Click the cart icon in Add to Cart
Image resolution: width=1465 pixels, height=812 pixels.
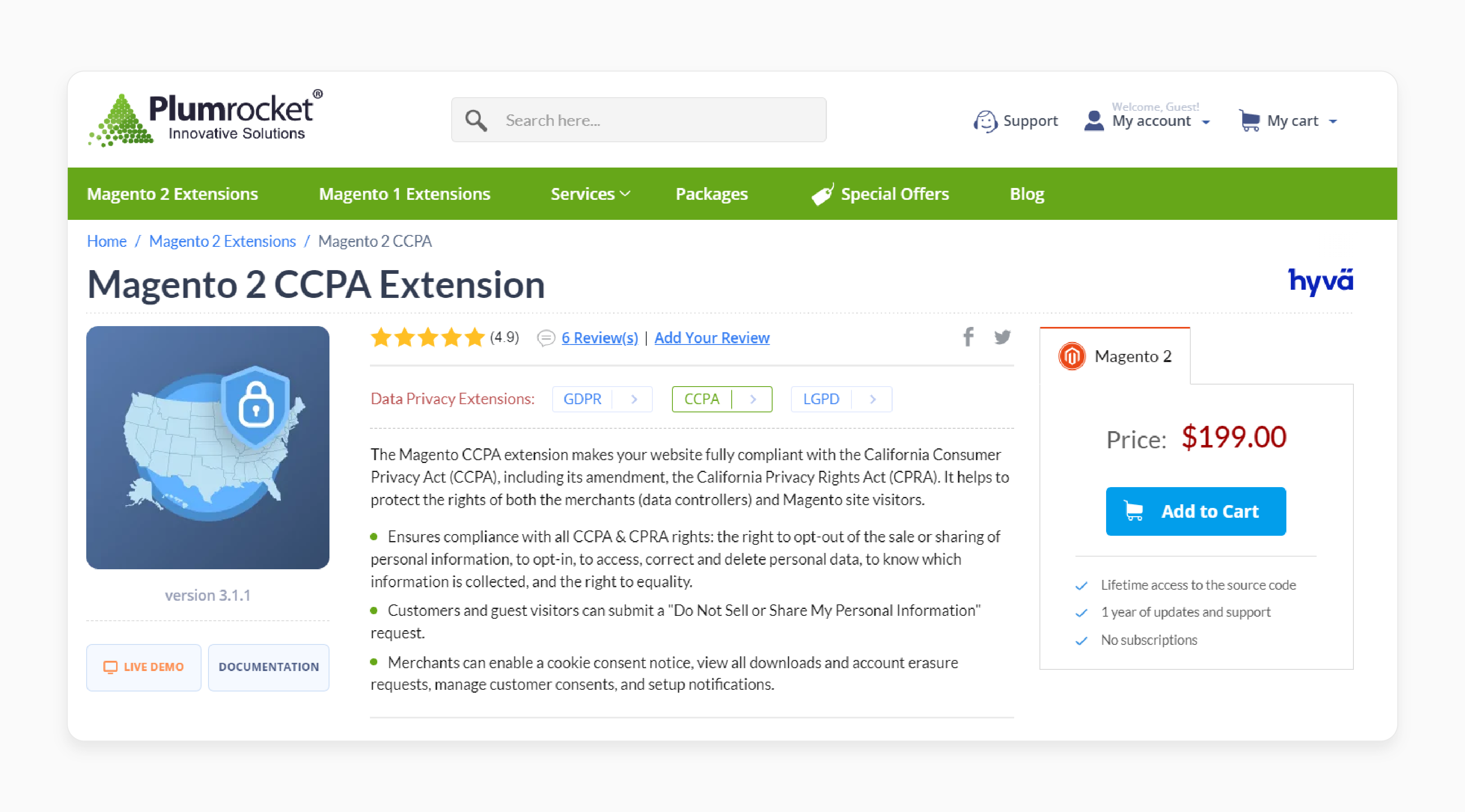[1133, 511]
